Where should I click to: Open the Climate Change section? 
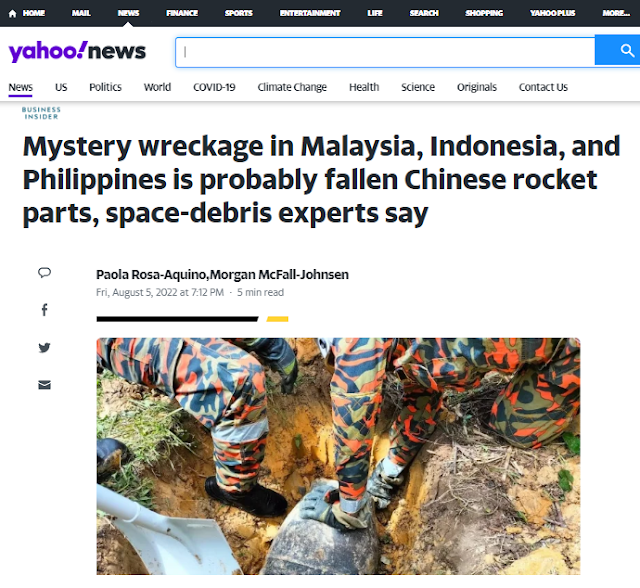[x=292, y=87]
